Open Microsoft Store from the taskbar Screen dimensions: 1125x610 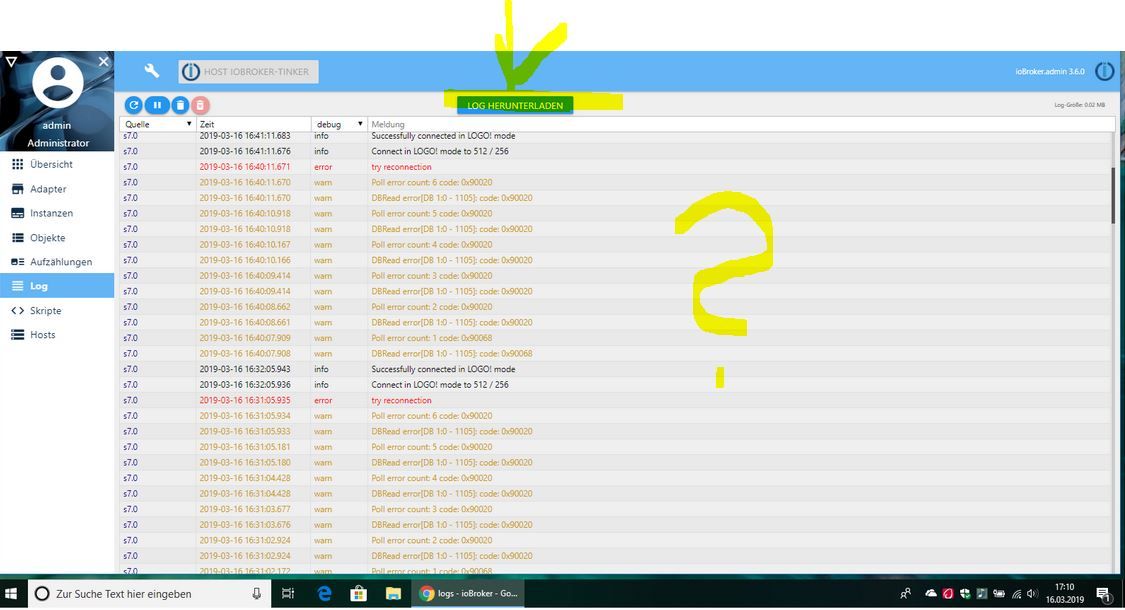358,593
